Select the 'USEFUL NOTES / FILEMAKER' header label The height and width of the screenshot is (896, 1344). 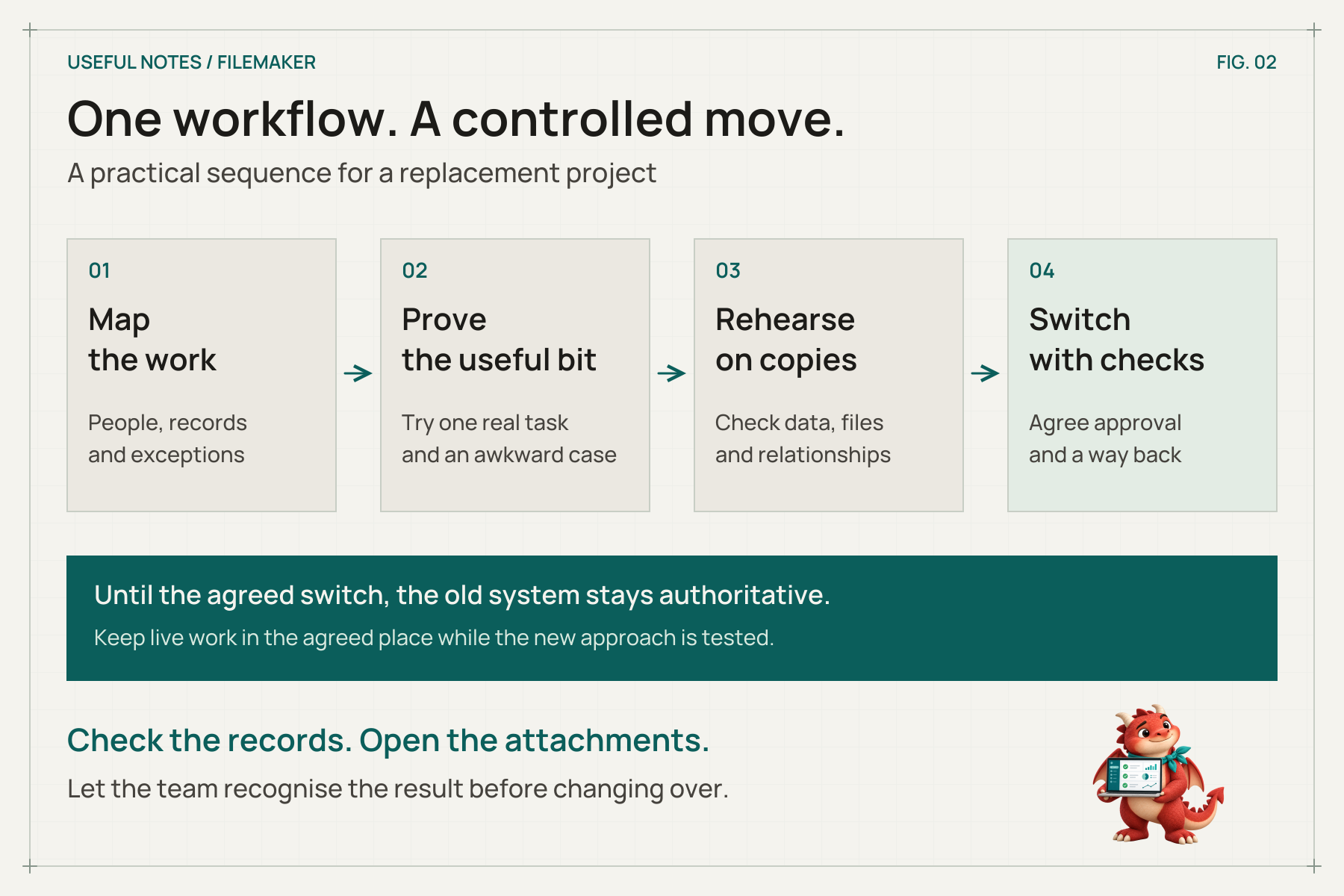(x=191, y=62)
